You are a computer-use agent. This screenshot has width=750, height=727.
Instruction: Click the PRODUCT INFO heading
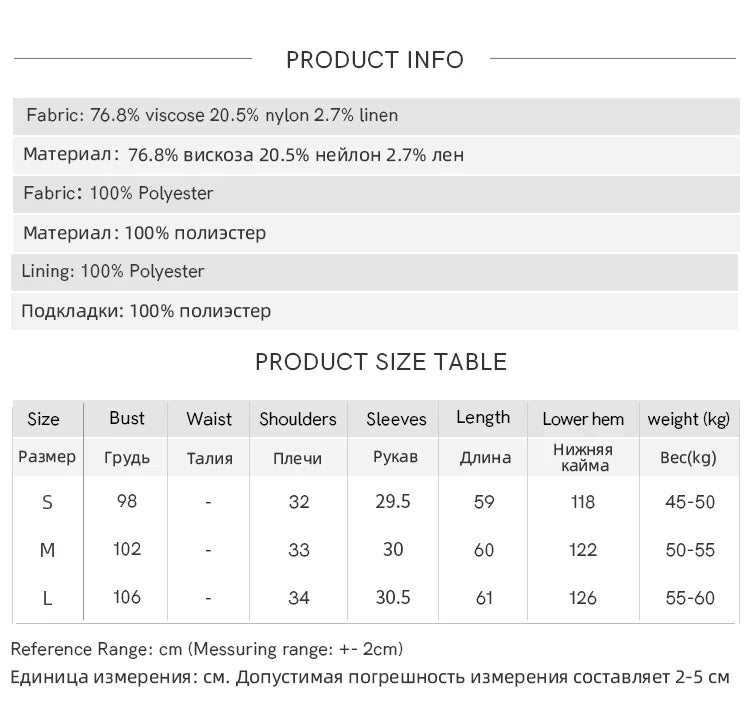click(375, 60)
